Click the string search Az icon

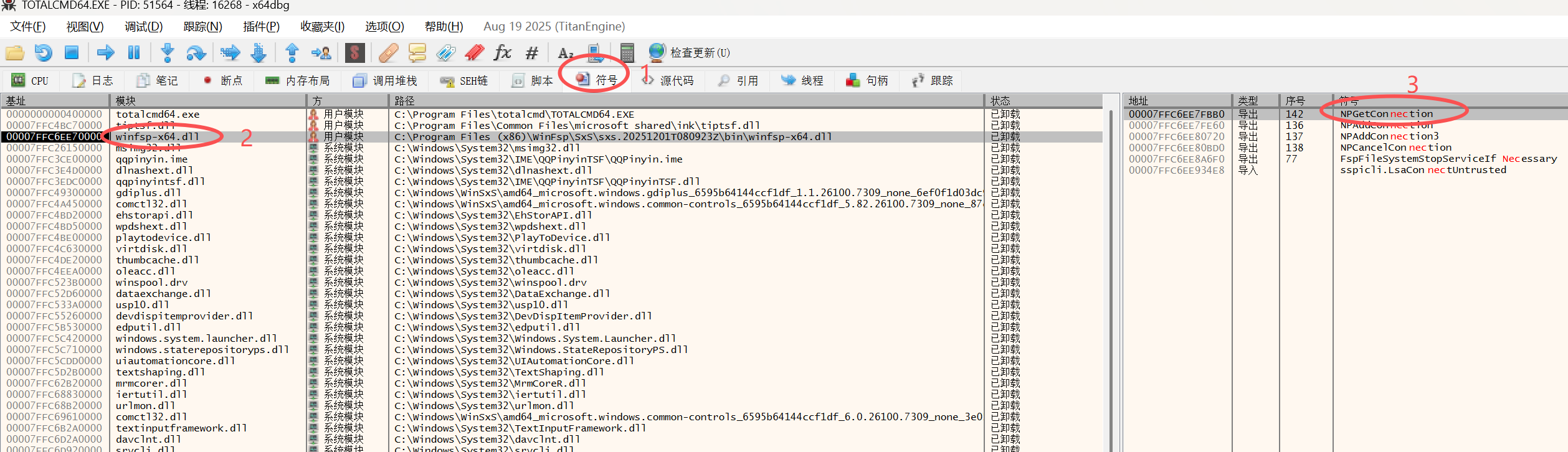[x=565, y=53]
